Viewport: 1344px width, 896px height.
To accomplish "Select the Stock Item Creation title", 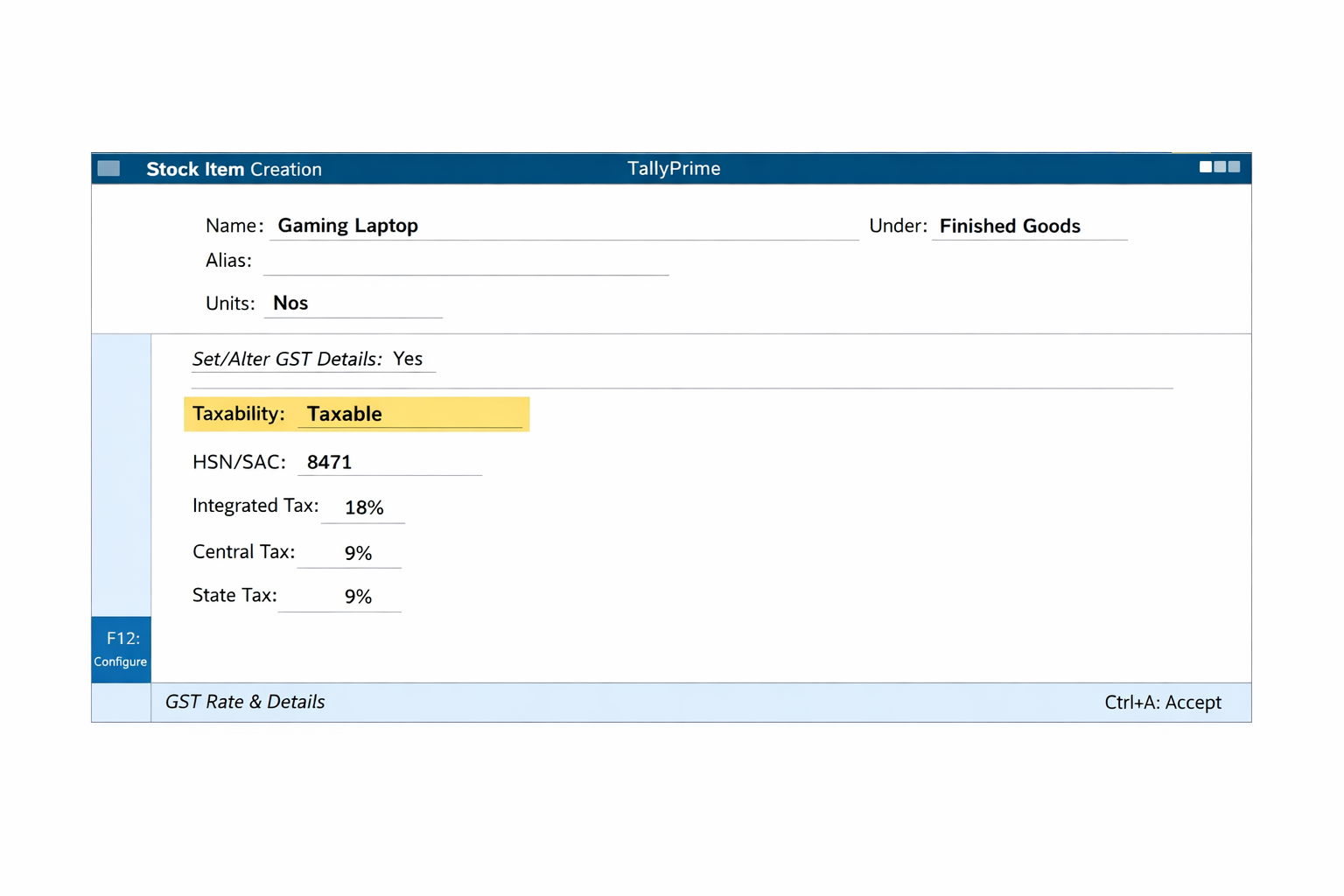I will click(234, 169).
